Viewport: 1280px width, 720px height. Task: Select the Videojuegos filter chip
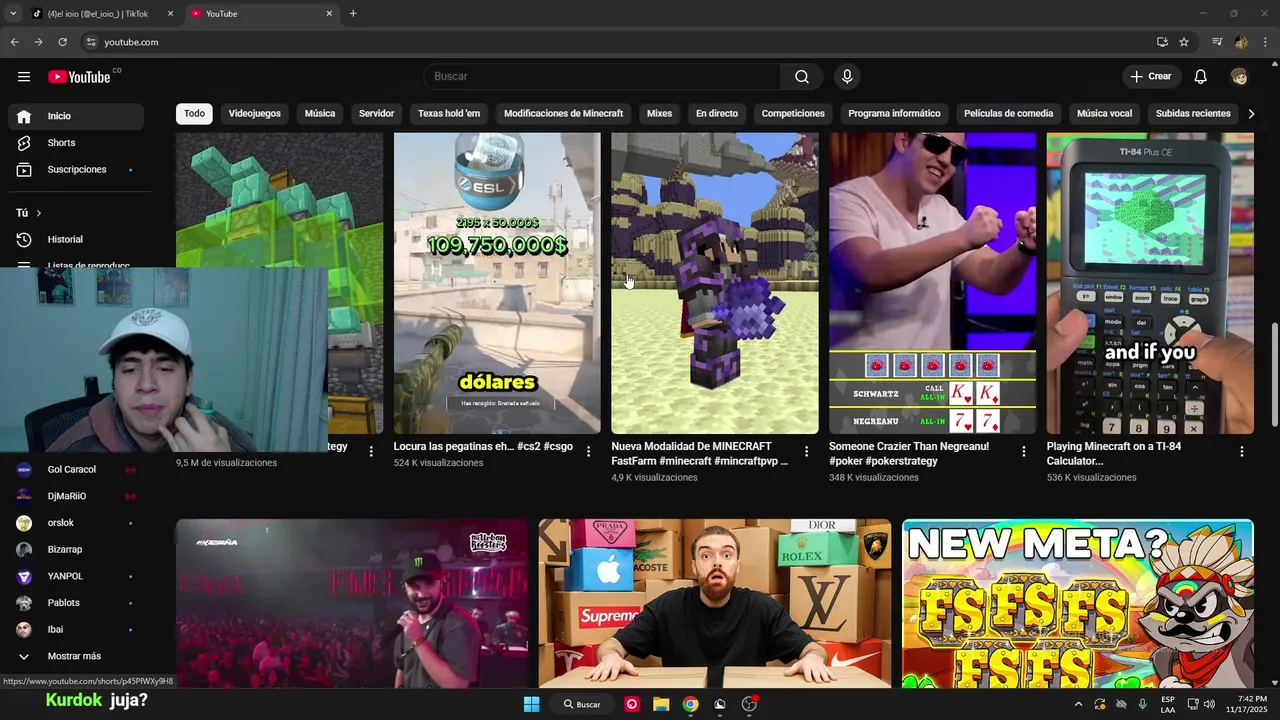coord(255,114)
